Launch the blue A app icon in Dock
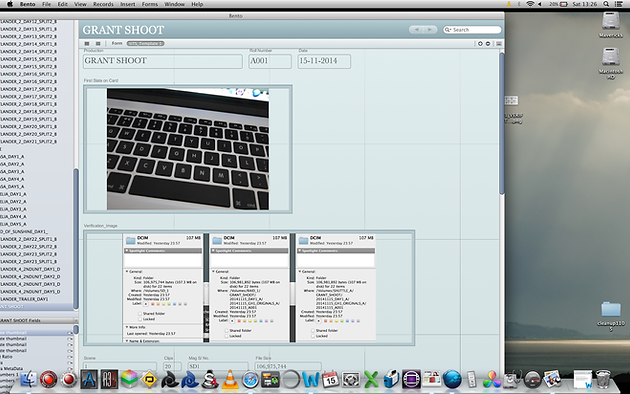The image size is (630, 394). click(x=89, y=380)
